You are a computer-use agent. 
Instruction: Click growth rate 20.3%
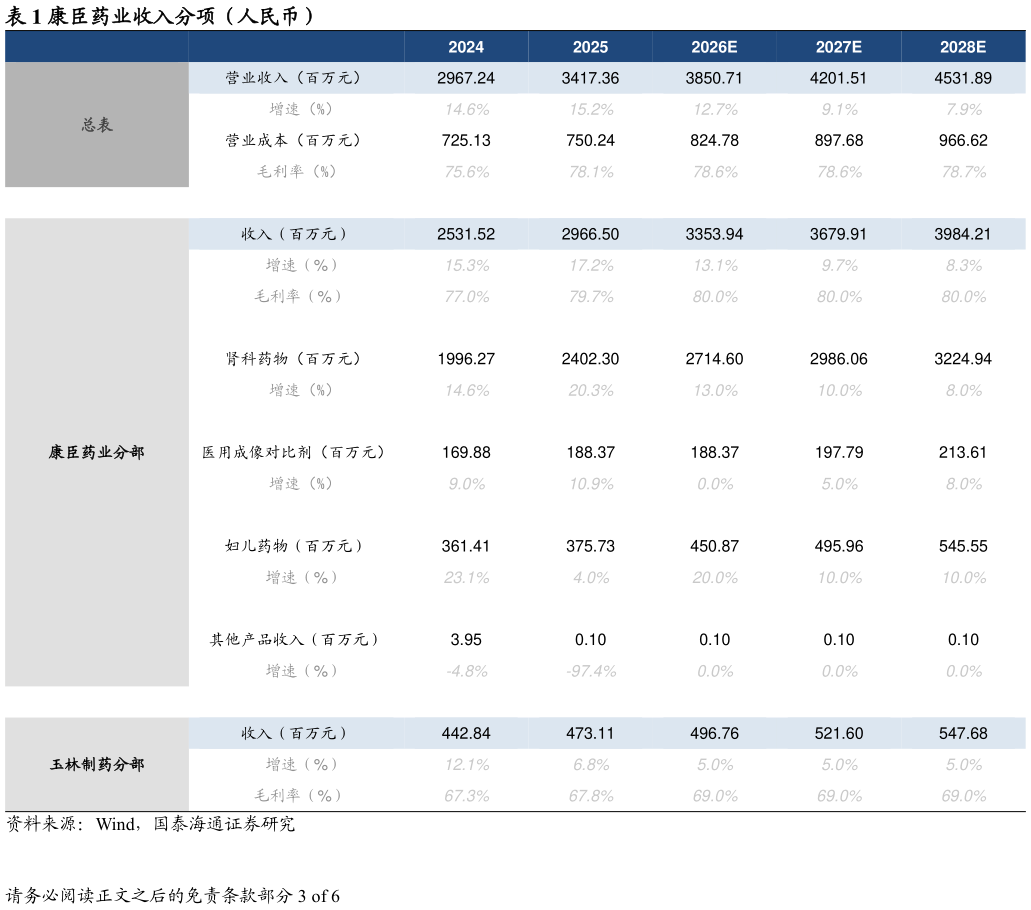pyautogui.click(x=591, y=391)
